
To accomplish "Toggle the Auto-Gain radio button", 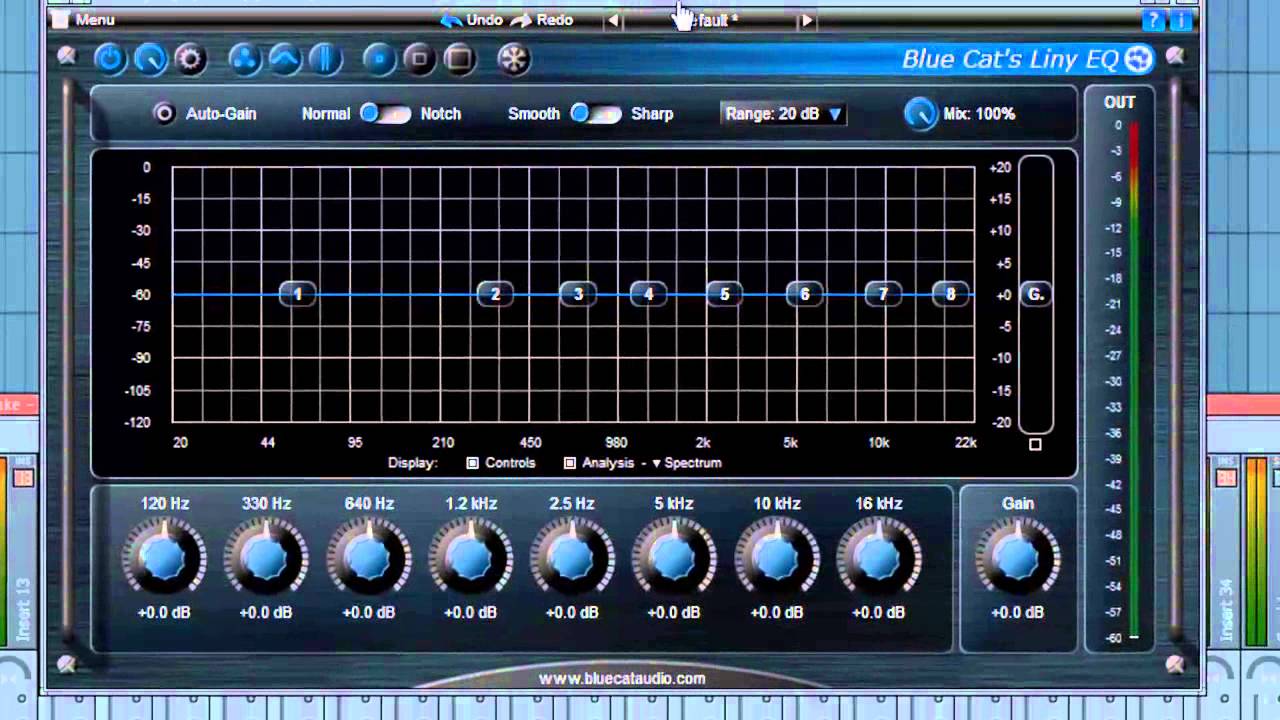I will click(164, 114).
